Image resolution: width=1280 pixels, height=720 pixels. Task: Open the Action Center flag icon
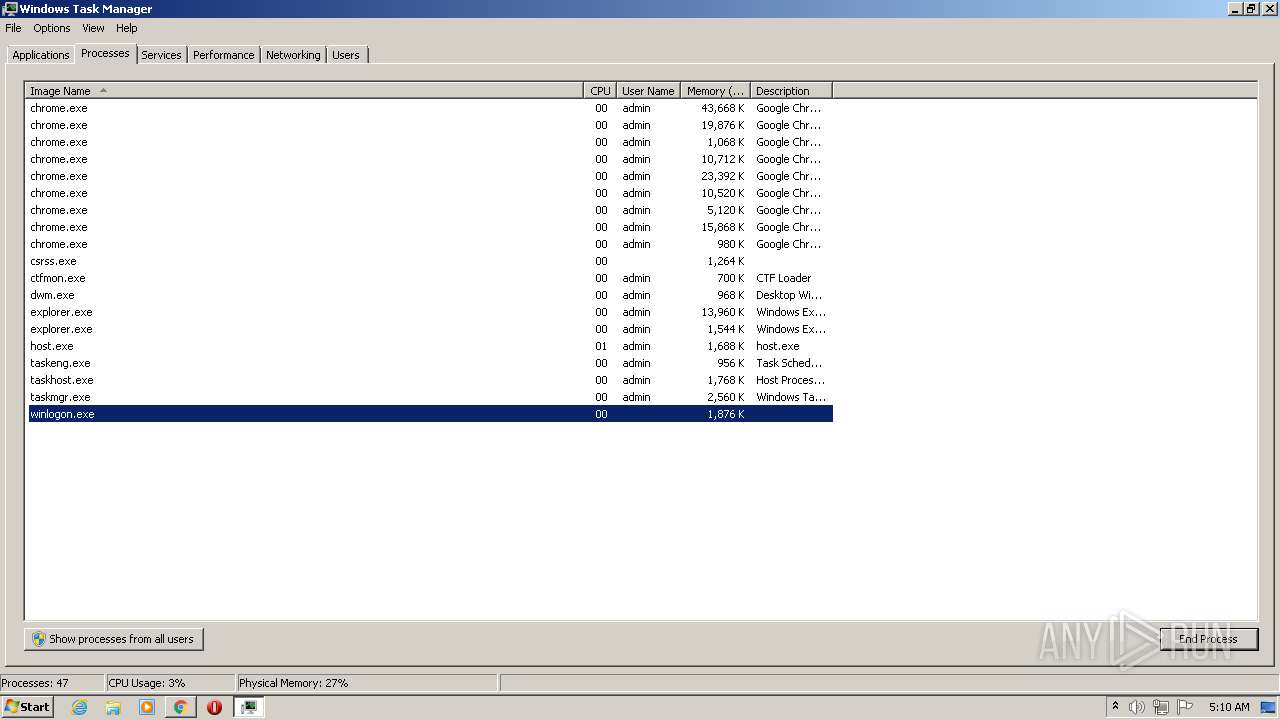point(1185,707)
